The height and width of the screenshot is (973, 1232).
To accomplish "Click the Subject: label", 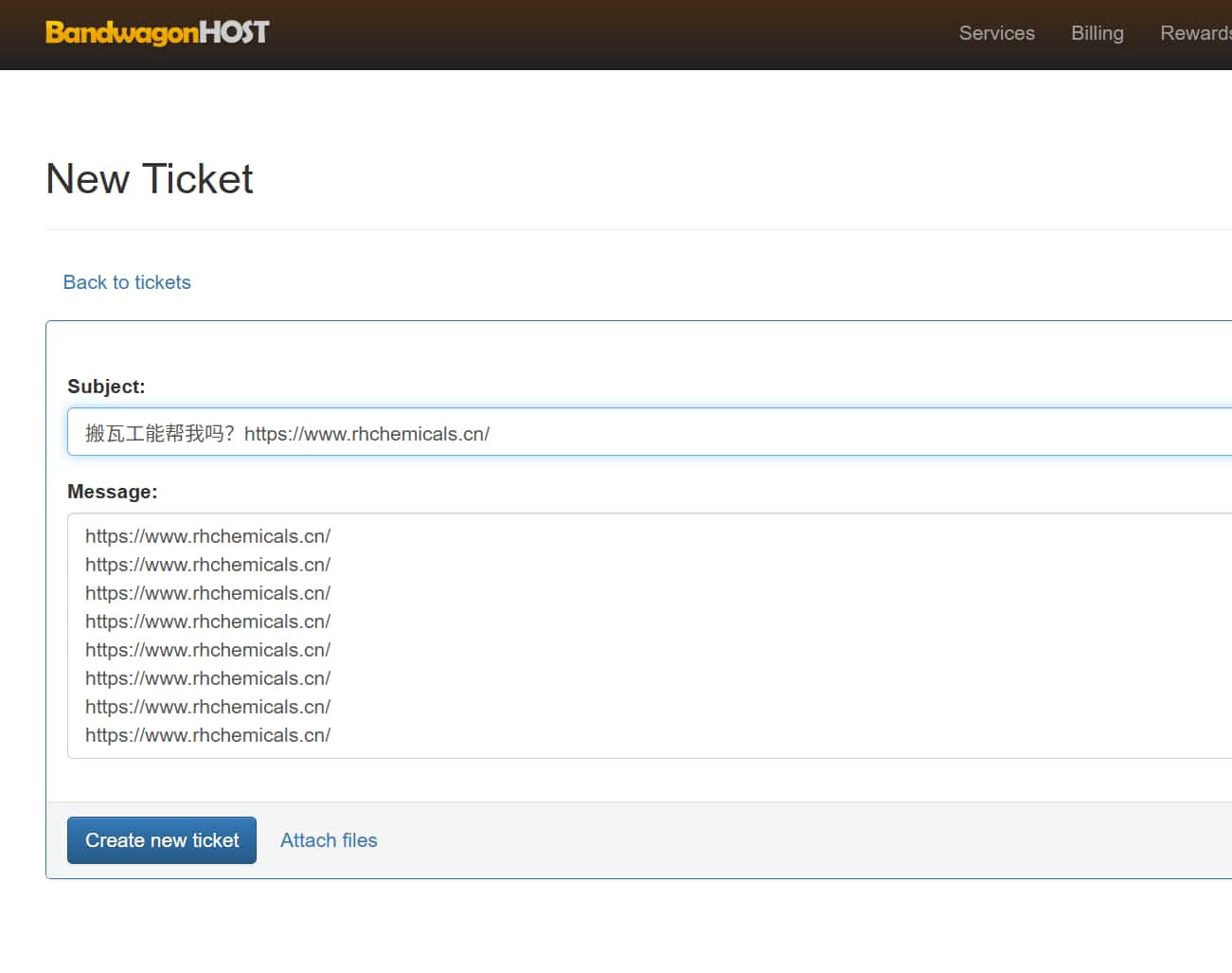I will (x=106, y=387).
